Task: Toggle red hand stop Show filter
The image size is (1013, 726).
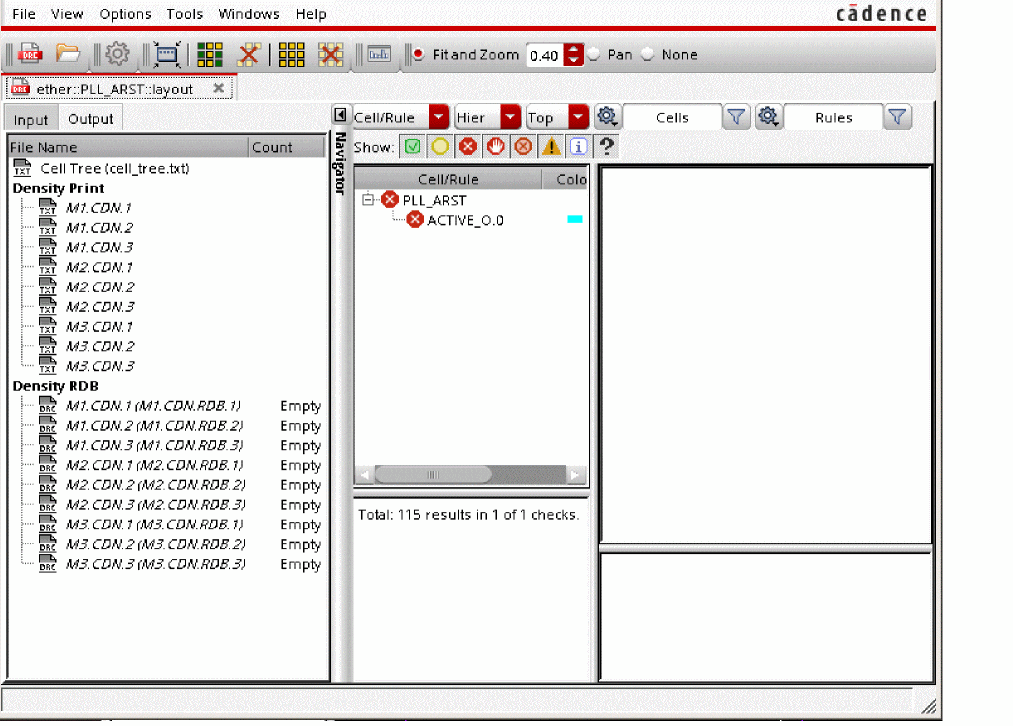Action: pyautogui.click(x=496, y=147)
